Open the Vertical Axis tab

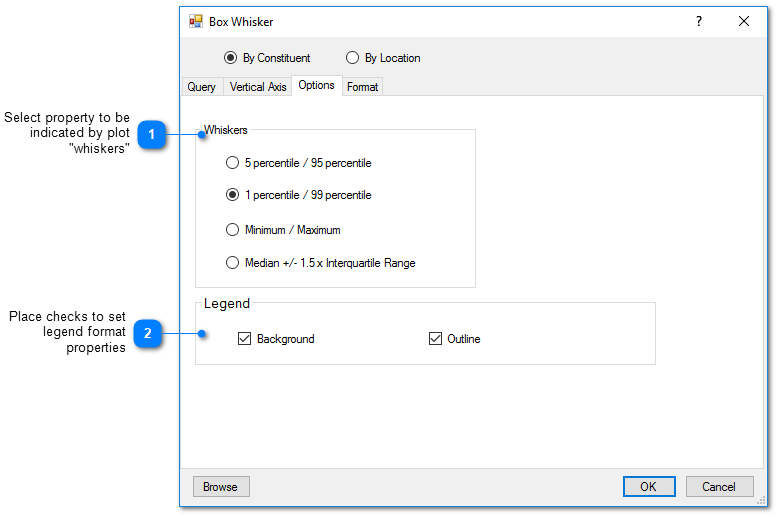[258, 87]
